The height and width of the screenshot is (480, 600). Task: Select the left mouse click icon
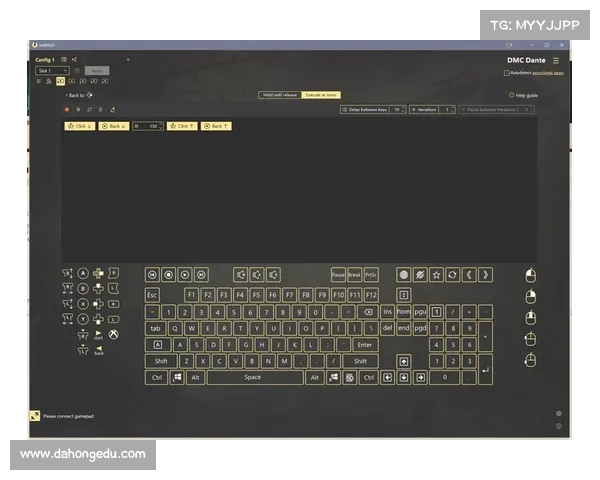pos(531,275)
